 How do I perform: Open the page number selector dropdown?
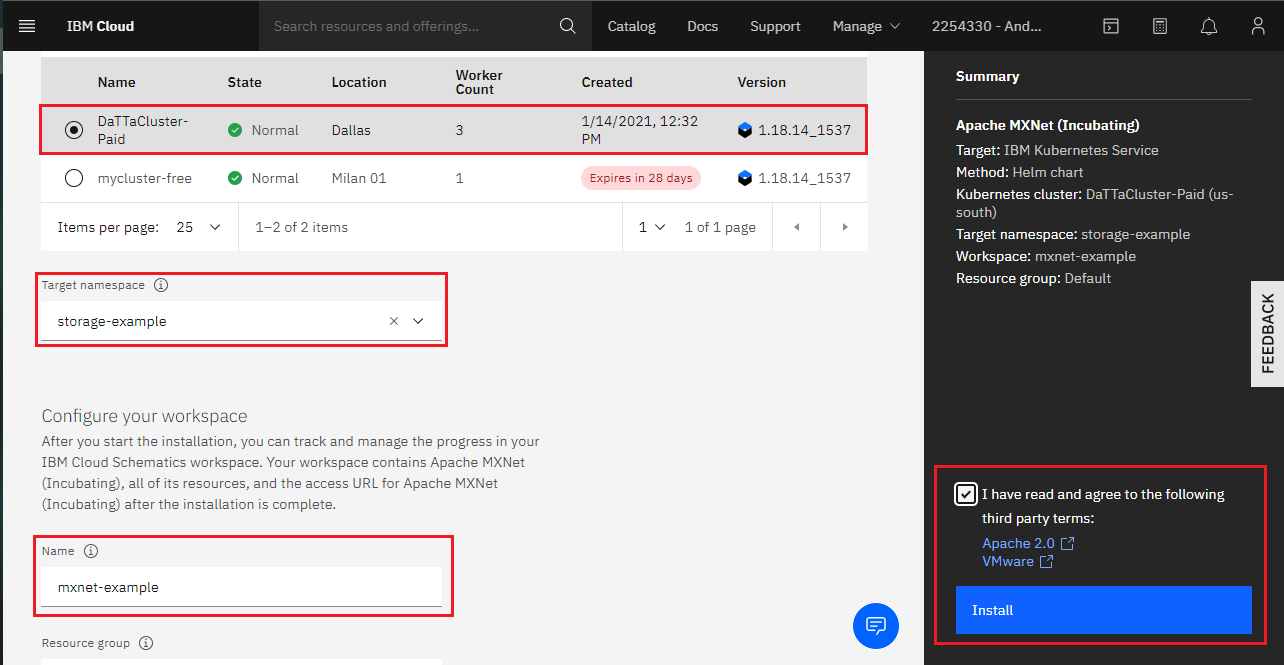pyautogui.click(x=652, y=227)
